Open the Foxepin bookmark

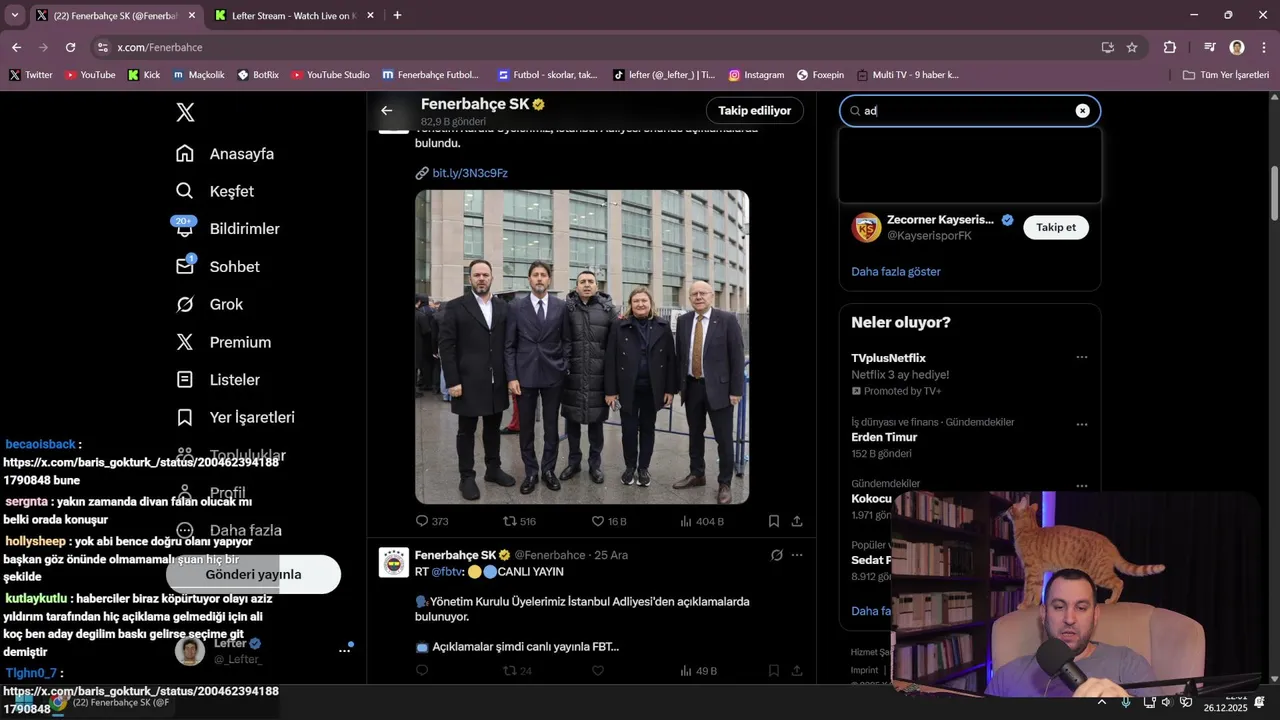click(x=820, y=75)
